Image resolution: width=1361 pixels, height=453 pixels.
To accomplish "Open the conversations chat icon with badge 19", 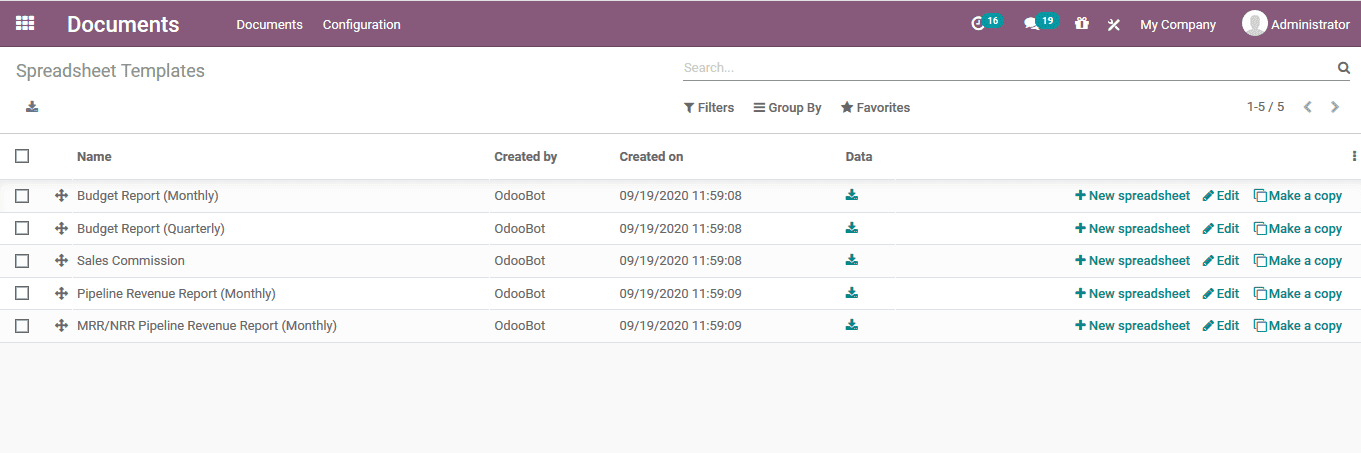I will coord(1031,24).
